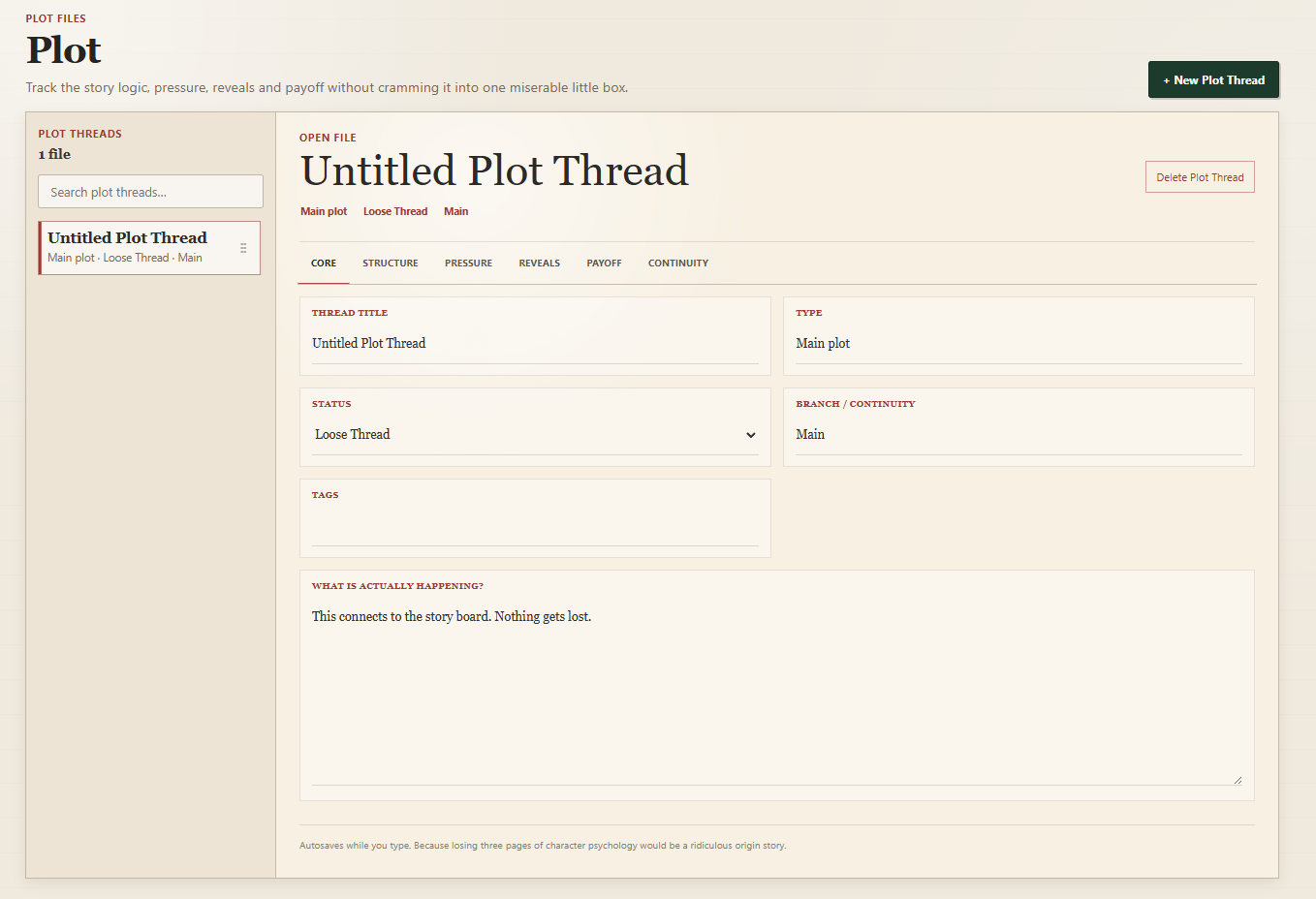Focus the Search plot threads field

tap(150, 192)
